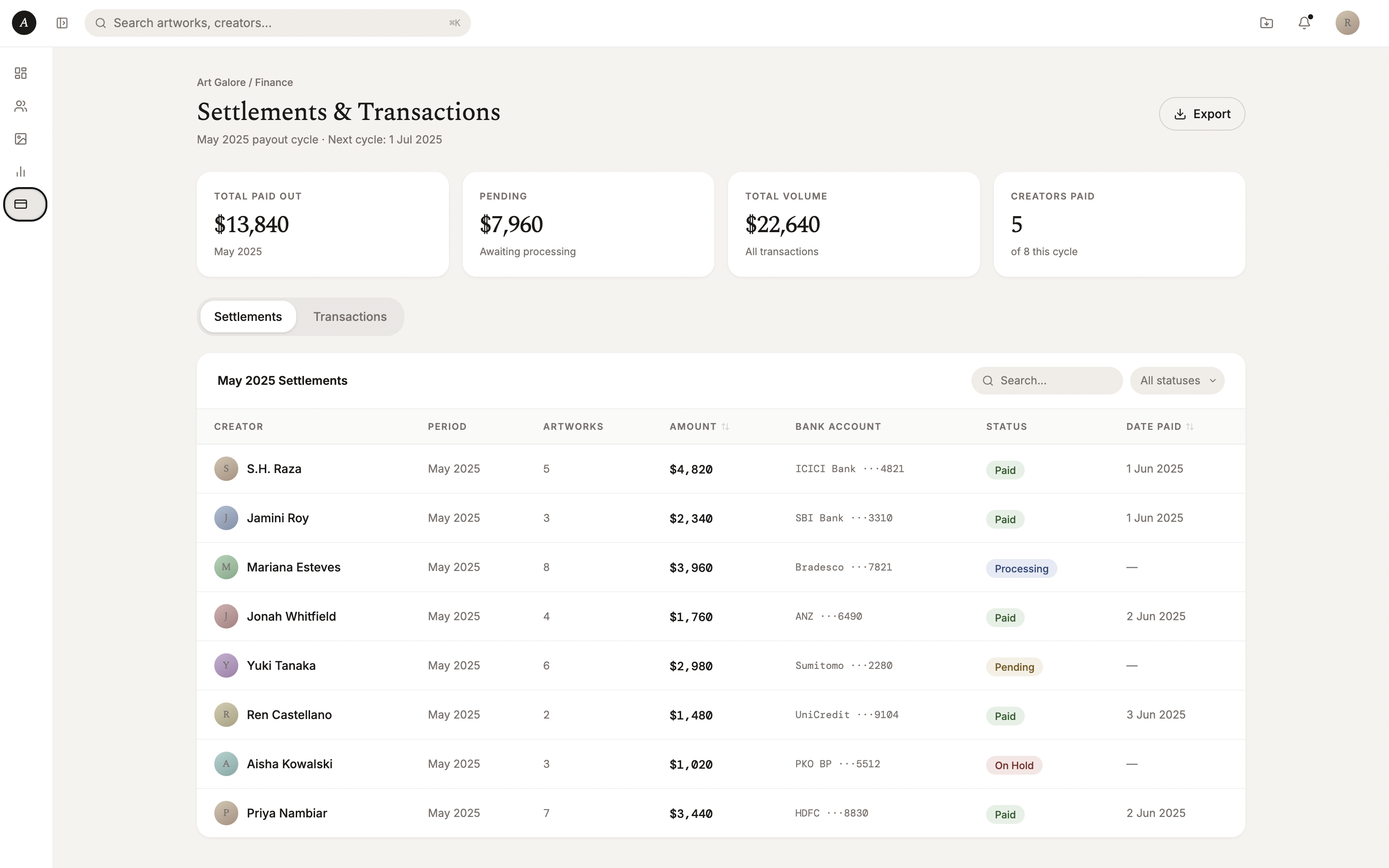The height and width of the screenshot is (868, 1389).
Task: Click the Period column header
Action: tap(447, 427)
